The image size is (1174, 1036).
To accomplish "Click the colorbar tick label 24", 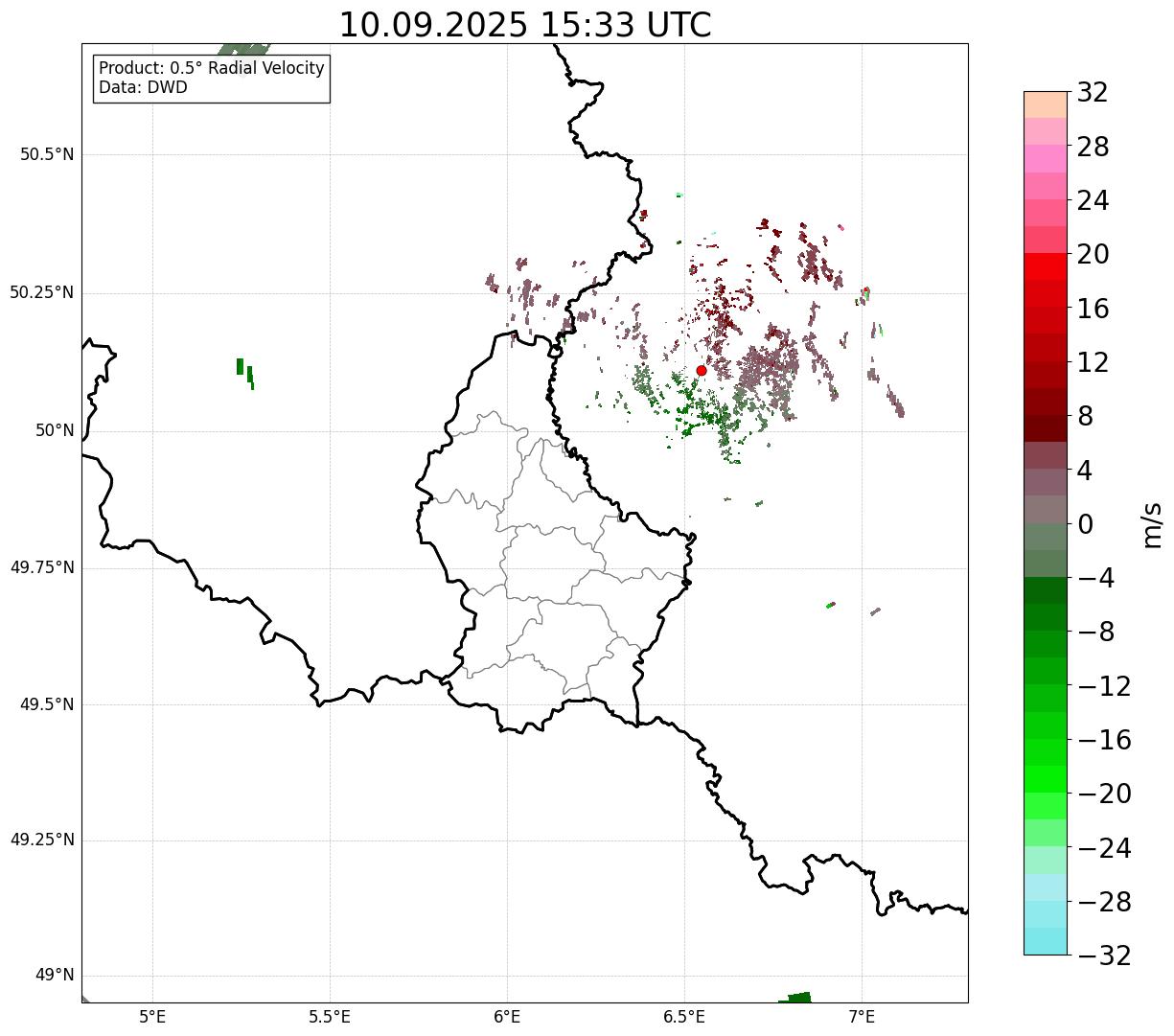I will pyautogui.click(x=1093, y=201).
